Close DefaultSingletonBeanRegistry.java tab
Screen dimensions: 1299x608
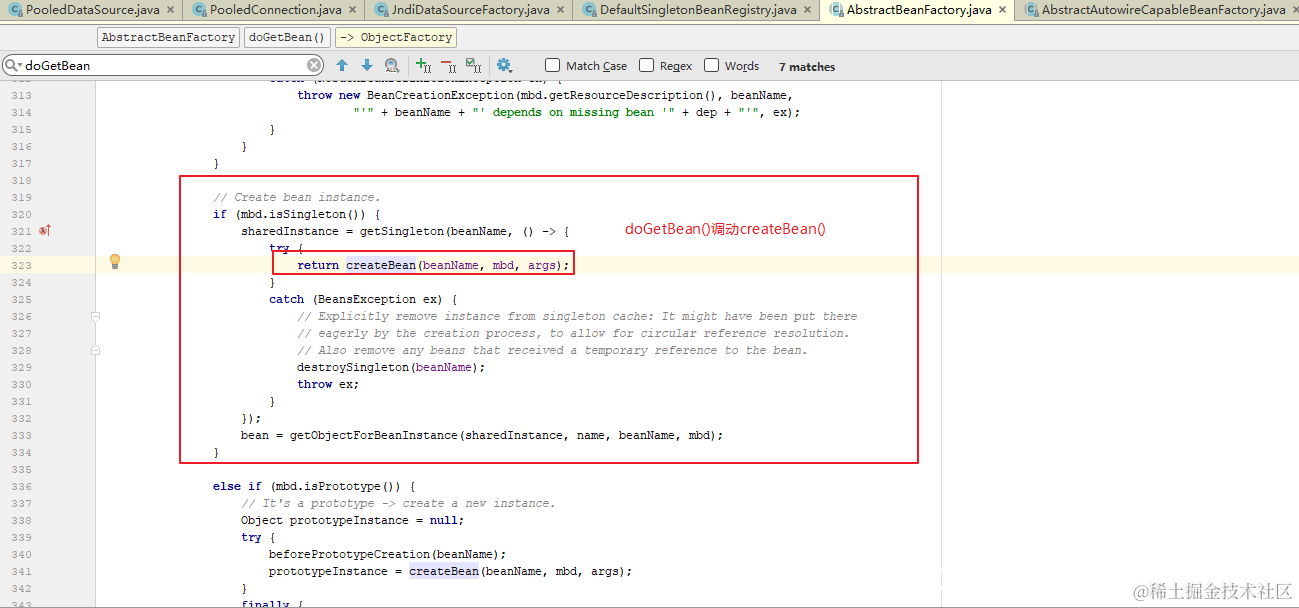point(806,10)
